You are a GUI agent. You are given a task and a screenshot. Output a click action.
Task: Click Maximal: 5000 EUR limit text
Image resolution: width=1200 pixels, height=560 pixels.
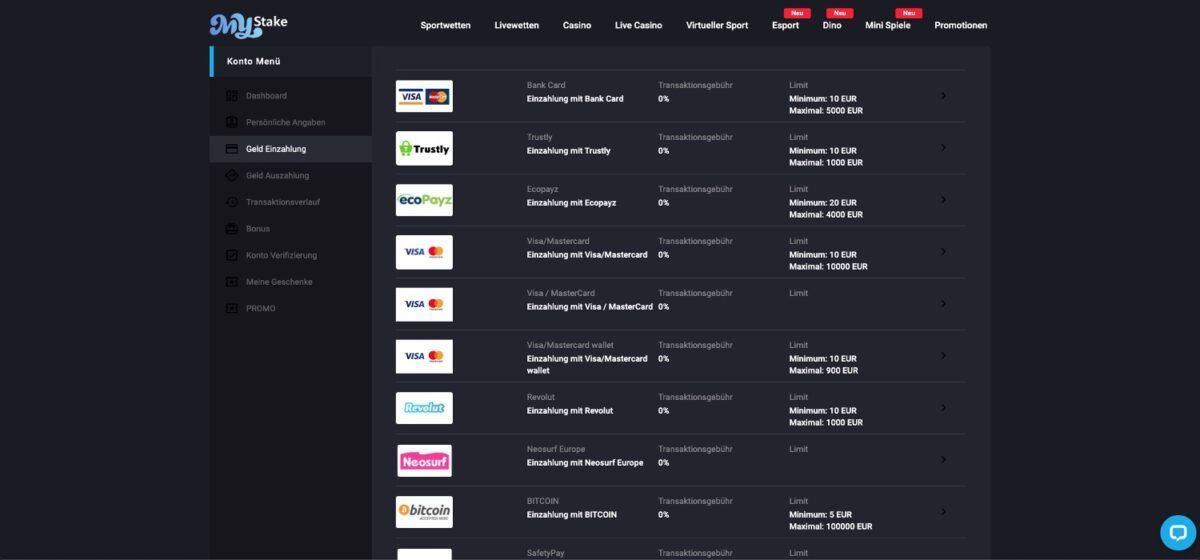pyautogui.click(x=826, y=111)
